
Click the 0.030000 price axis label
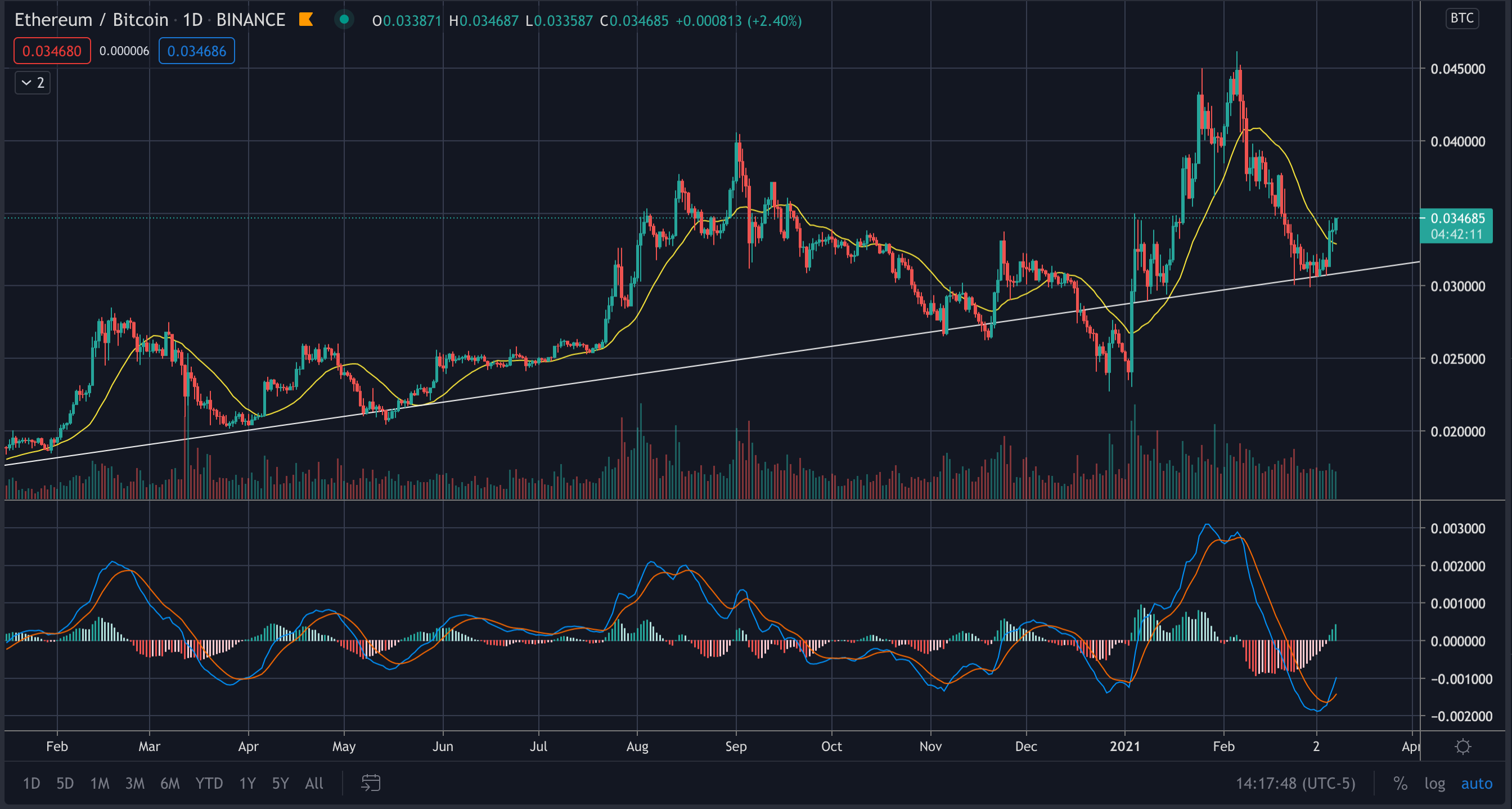pos(1457,286)
